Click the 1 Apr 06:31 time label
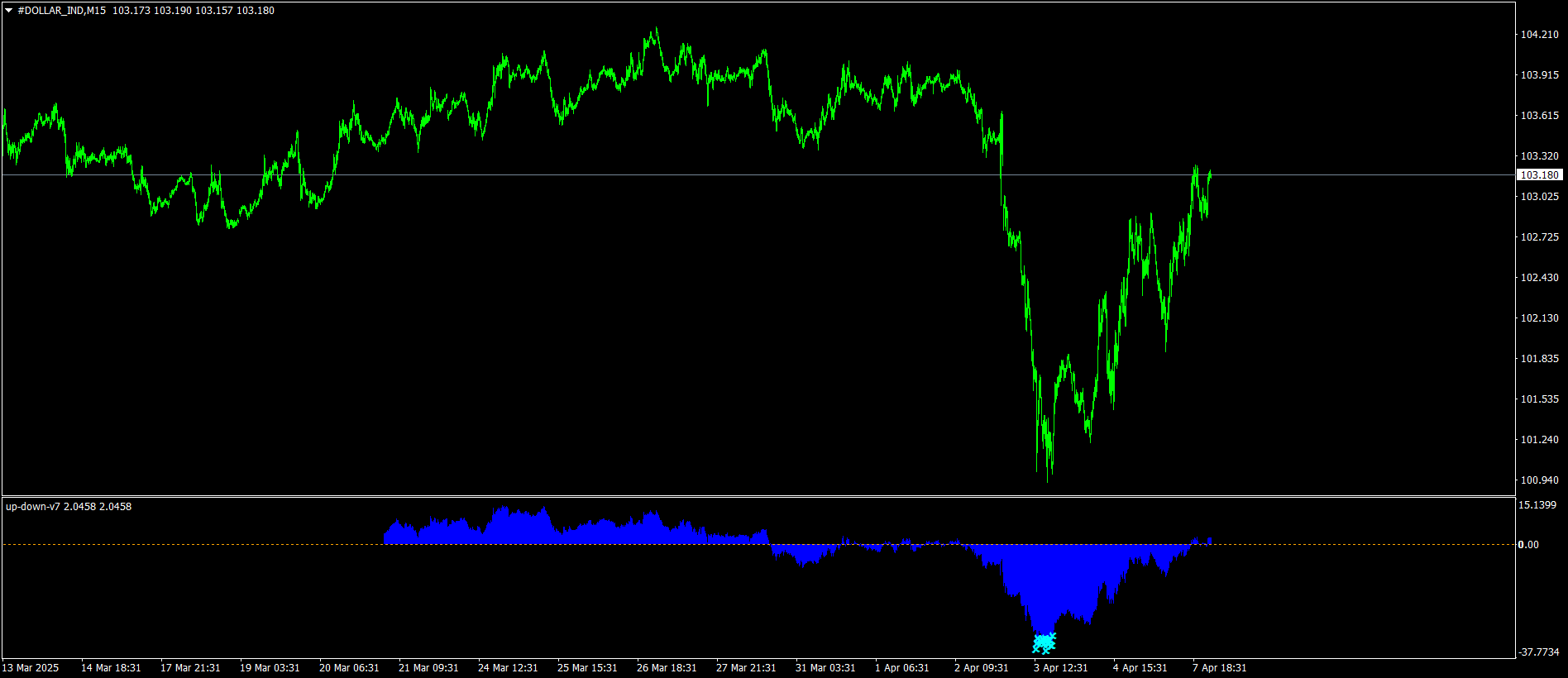1568x678 pixels. click(902, 668)
